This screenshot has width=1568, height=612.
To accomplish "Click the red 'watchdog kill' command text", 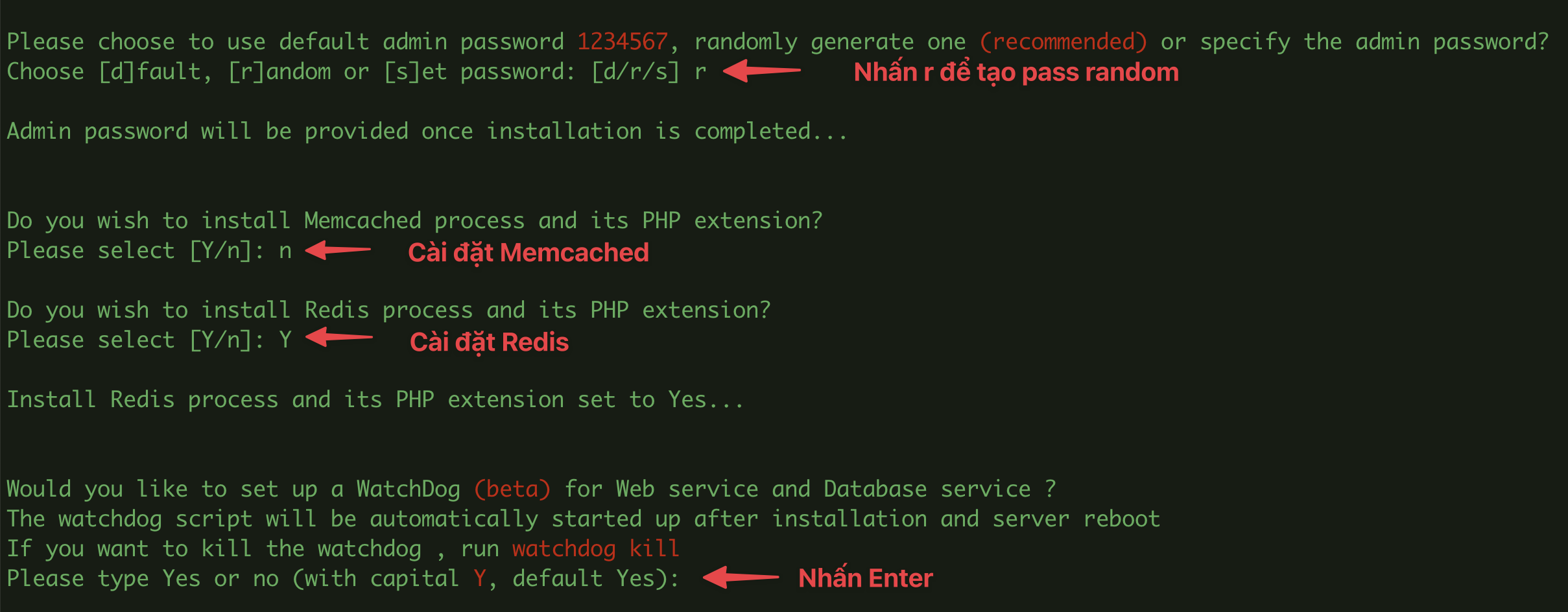I will [x=596, y=549].
